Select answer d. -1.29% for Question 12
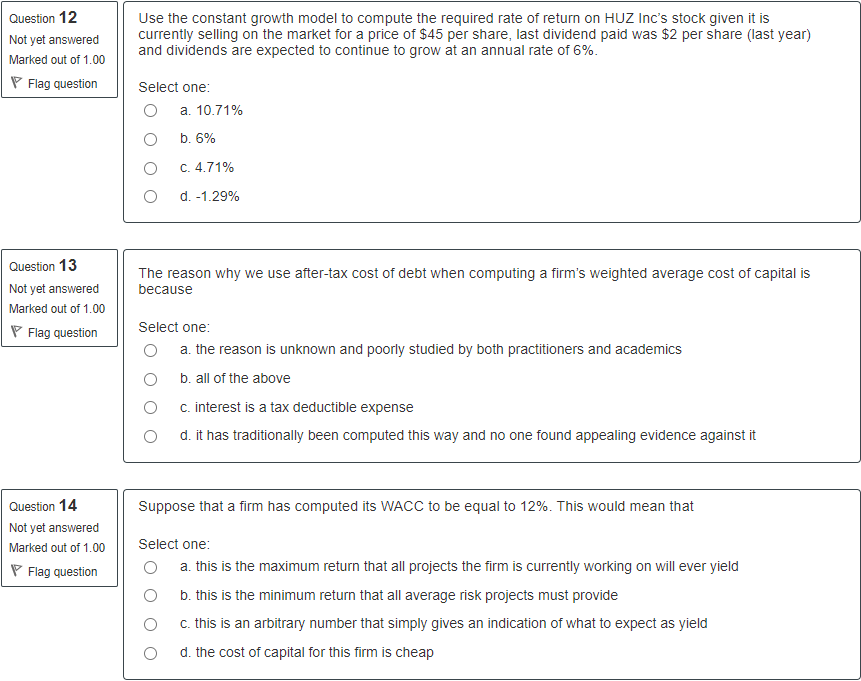The width and height of the screenshot is (861, 681). click(150, 196)
